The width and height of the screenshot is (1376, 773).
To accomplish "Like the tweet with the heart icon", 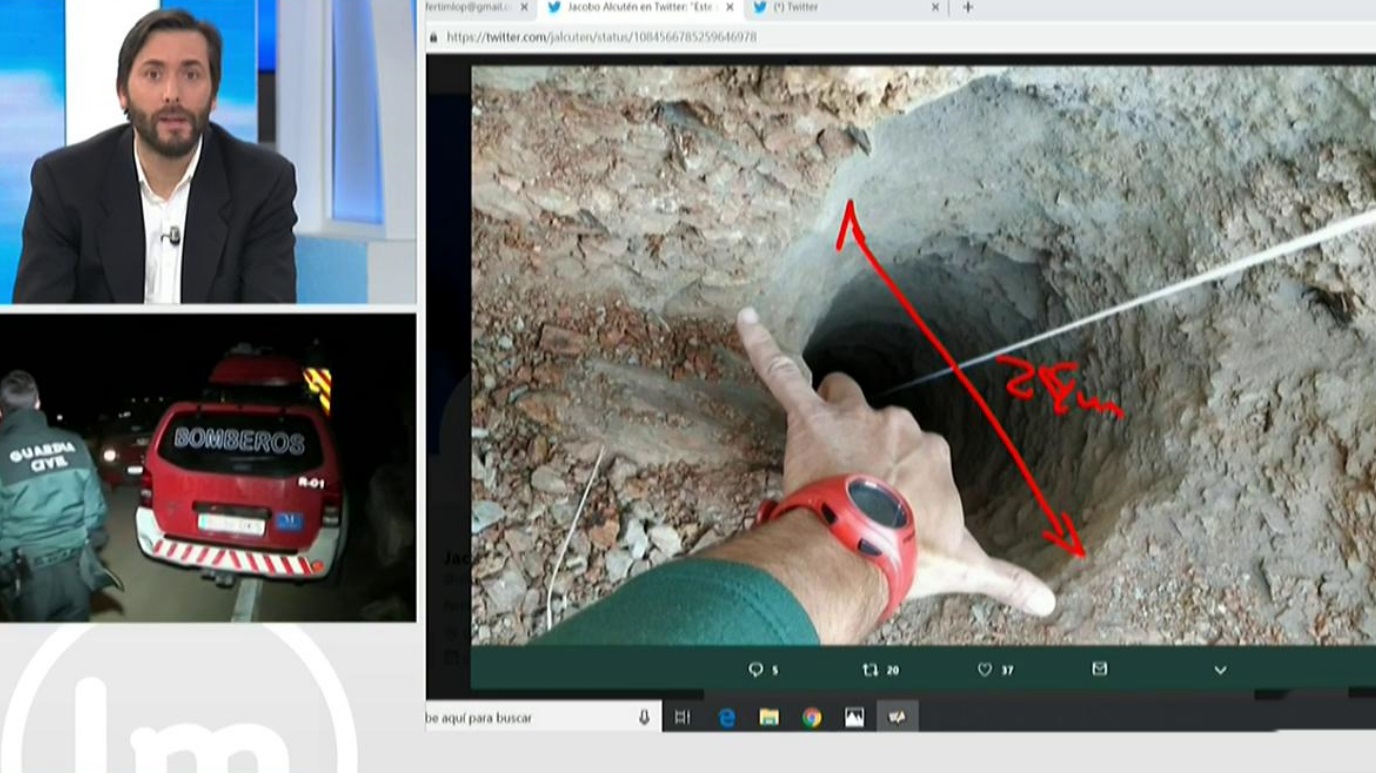I will point(985,670).
